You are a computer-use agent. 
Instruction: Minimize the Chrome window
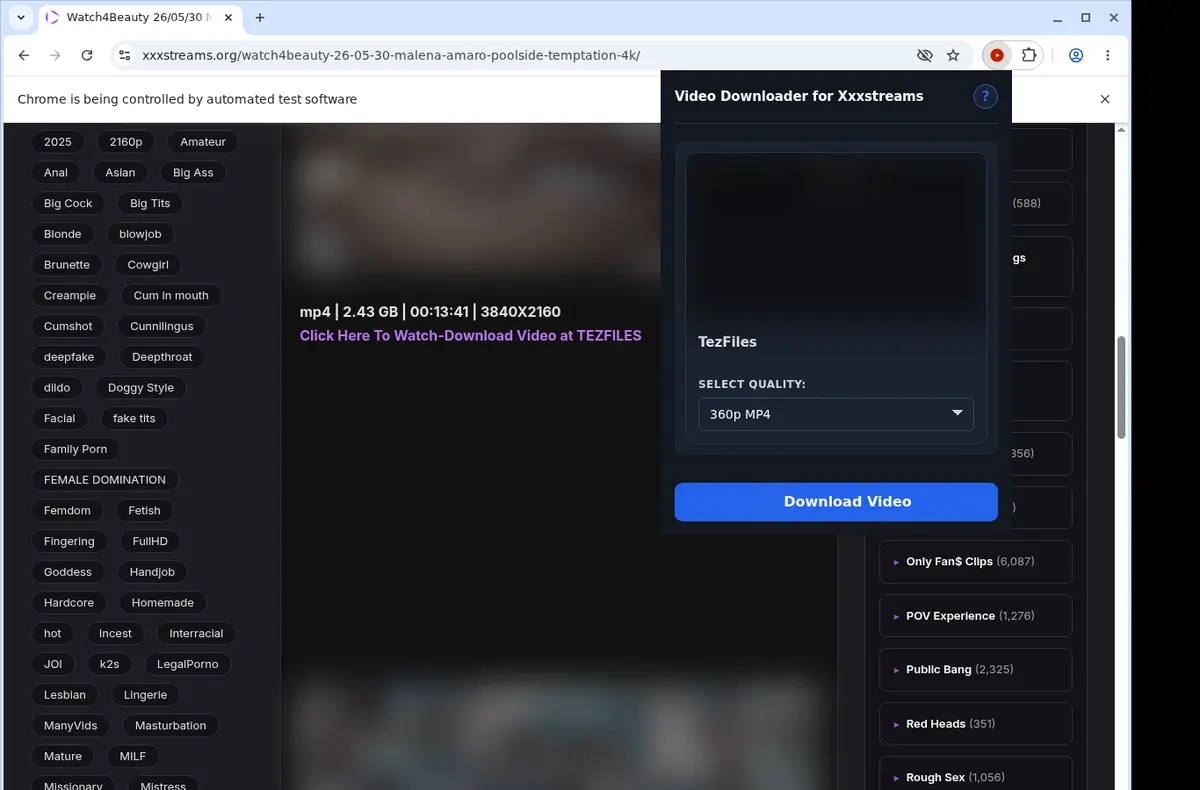point(1059,17)
